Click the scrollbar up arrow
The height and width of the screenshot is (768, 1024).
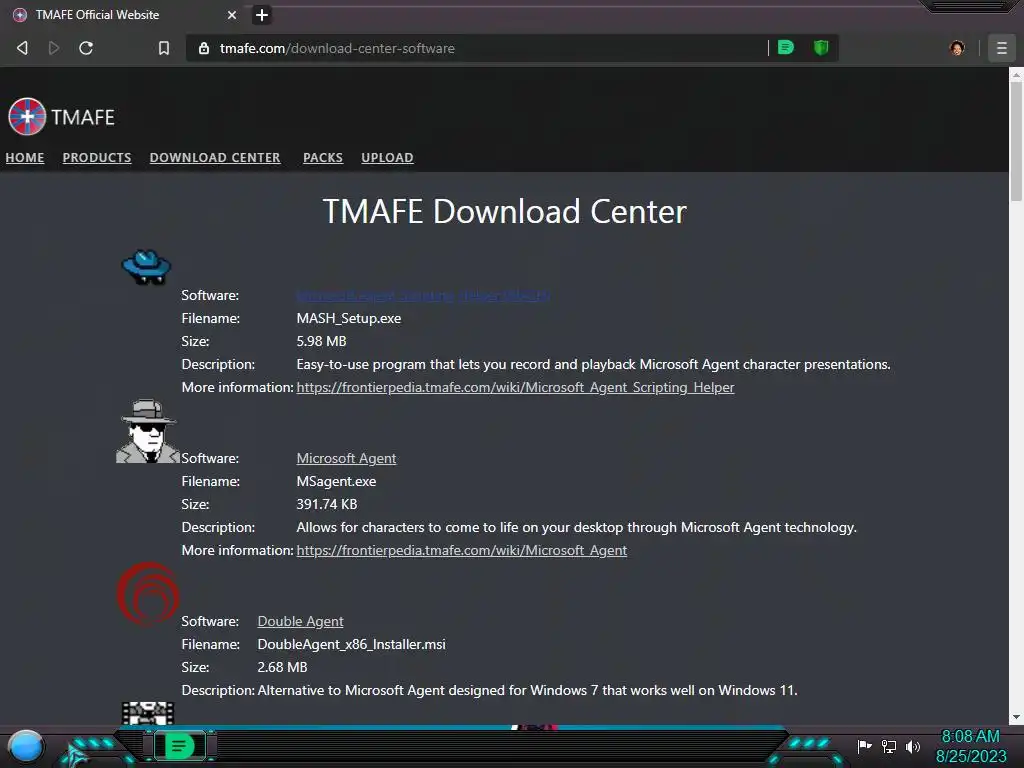pyautogui.click(x=1016, y=74)
